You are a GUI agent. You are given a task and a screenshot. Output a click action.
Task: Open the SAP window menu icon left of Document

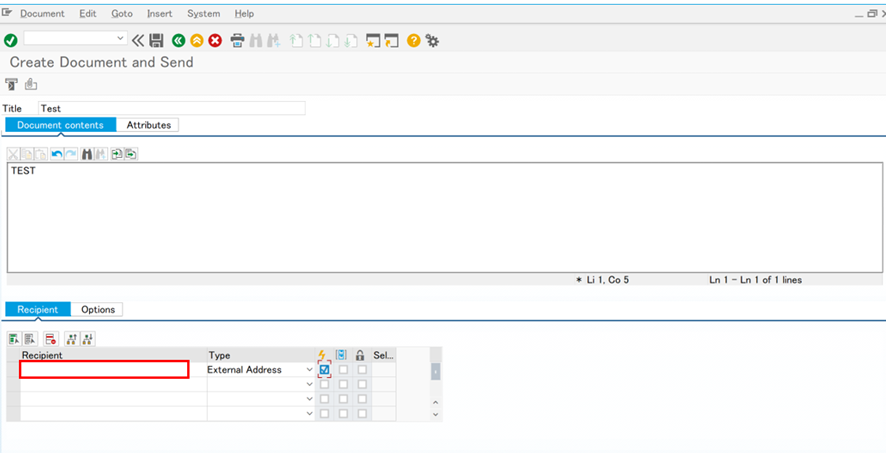tap(7, 12)
